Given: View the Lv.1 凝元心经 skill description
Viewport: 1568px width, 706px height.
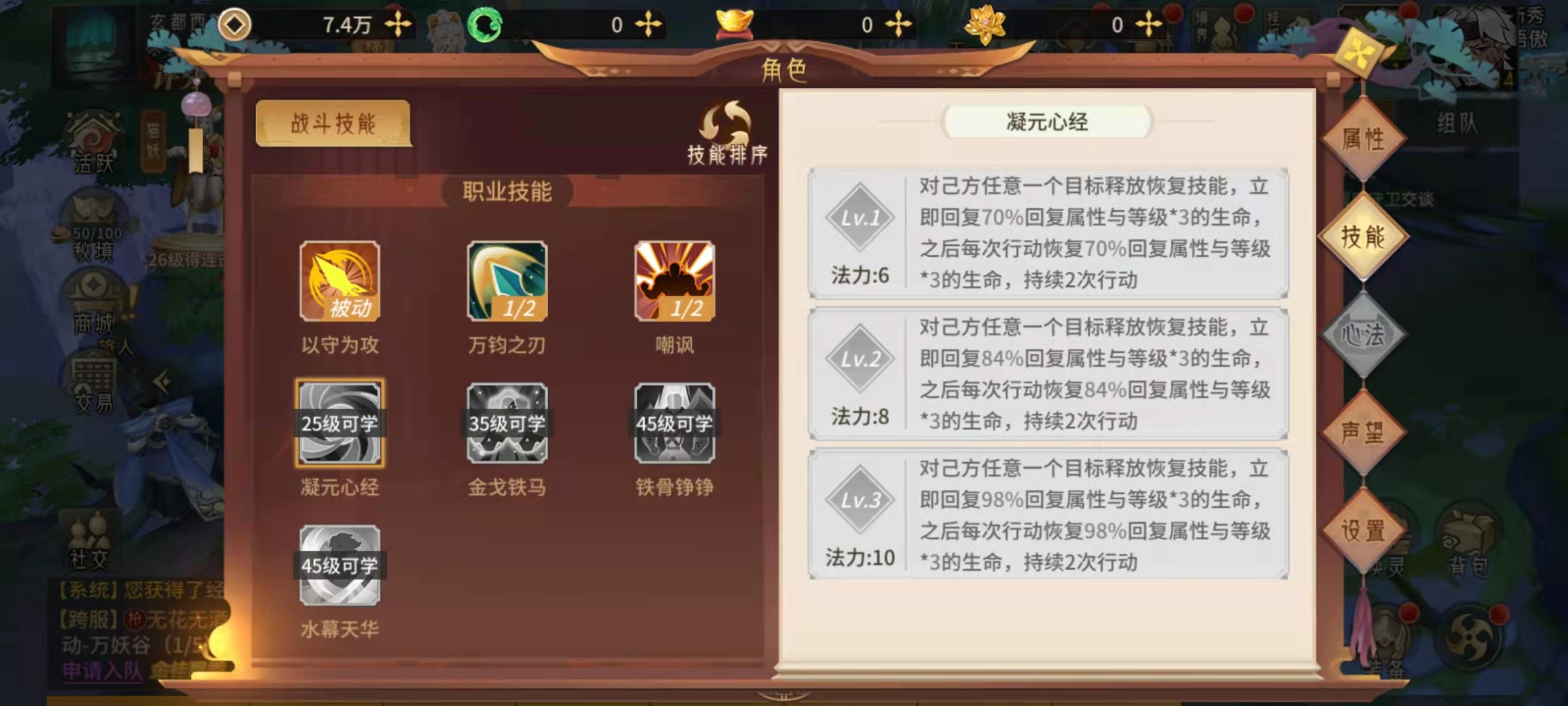Looking at the screenshot, I should coord(1048,233).
